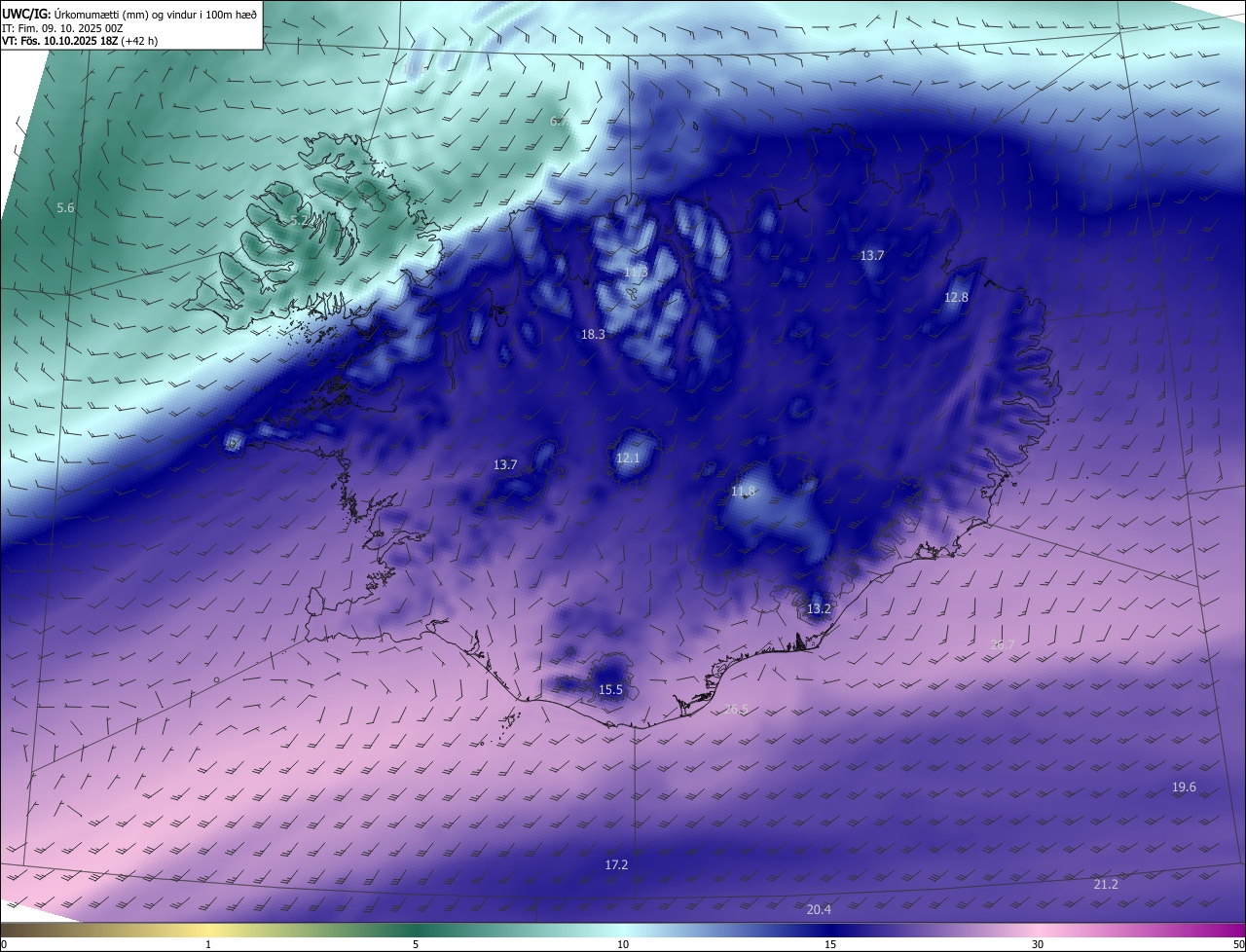Click the valid time line "VT: Fös. 10.10.2025 18Z (+42 h)"
This screenshot has width=1246, height=952.
pyautogui.click(x=80, y=41)
